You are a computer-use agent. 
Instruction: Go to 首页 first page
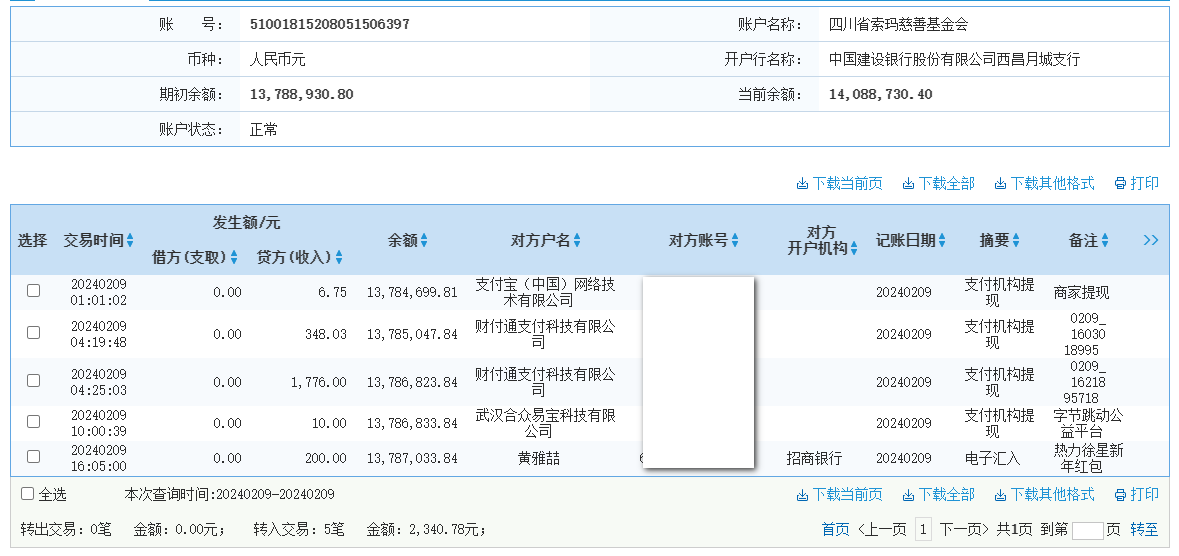coord(835,530)
